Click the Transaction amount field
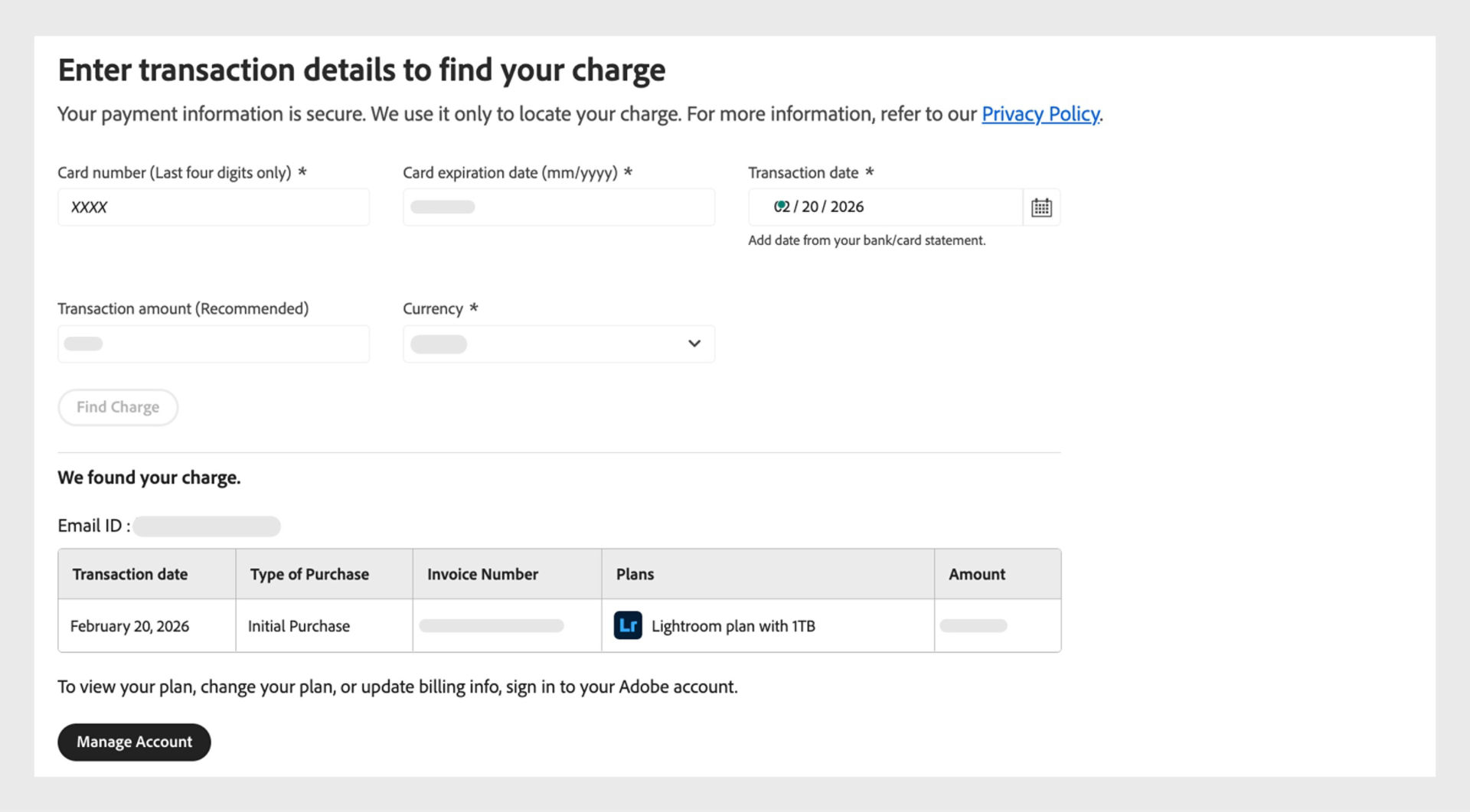Screen dimensions: 1470x812 (x=213, y=344)
